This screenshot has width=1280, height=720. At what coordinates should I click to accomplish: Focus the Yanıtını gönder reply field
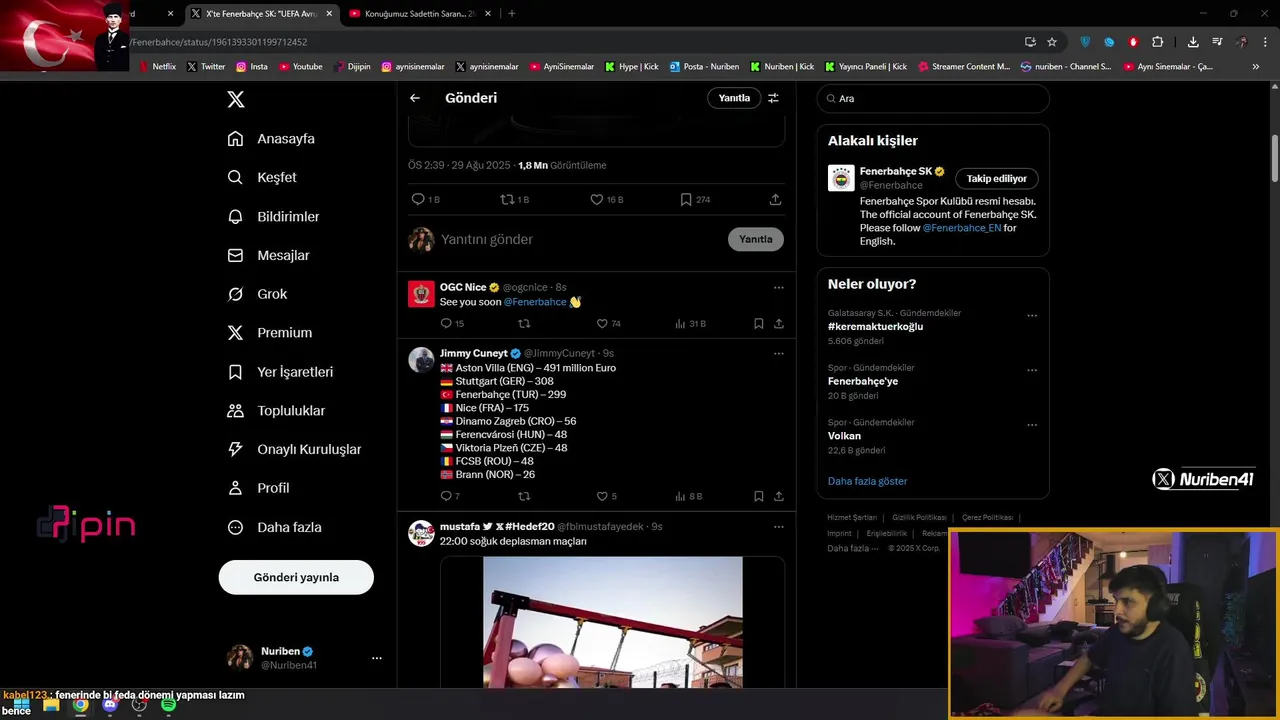coord(580,239)
